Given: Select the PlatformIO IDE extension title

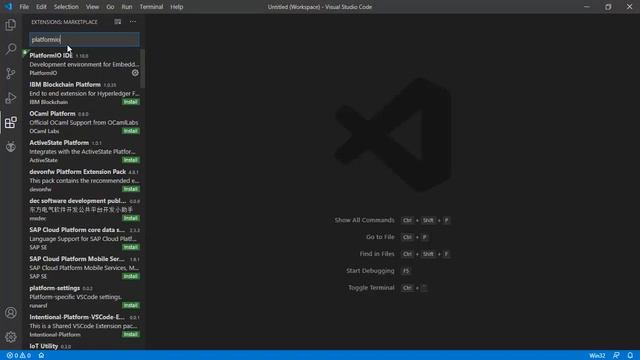Looking at the screenshot, I should pyautogui.click(x=51, y=55).
